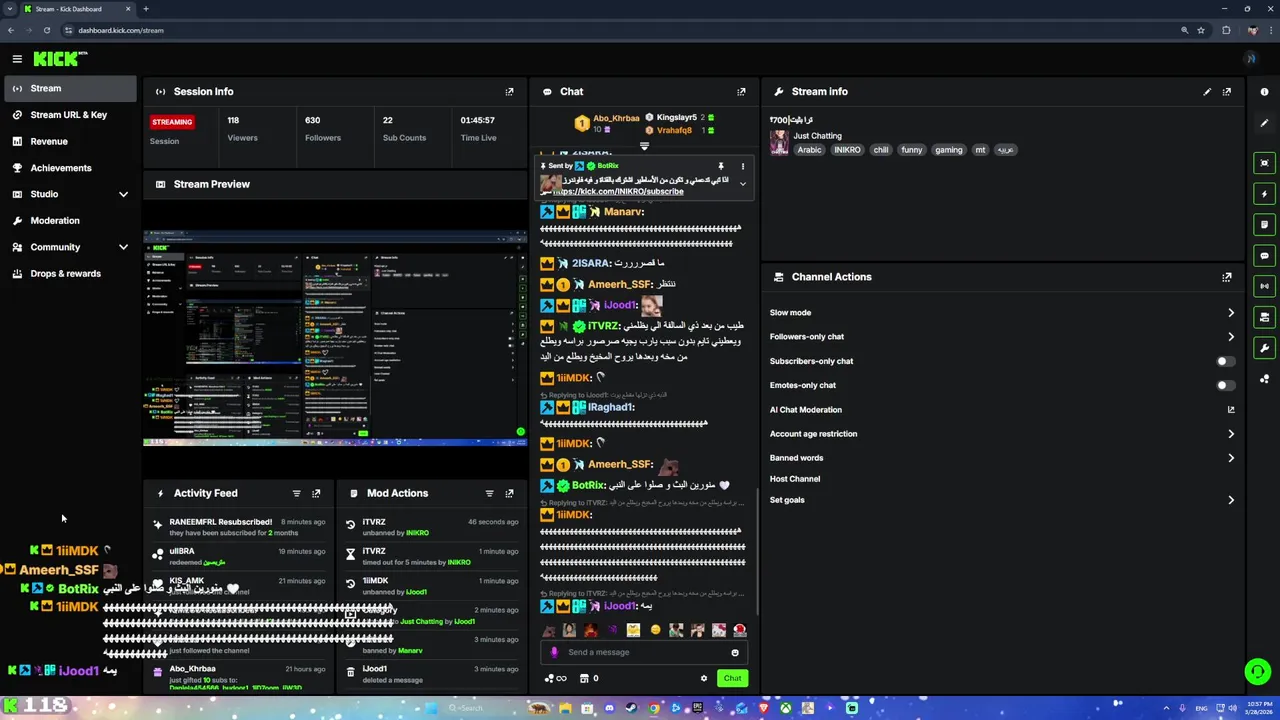1280x720 pixels.
Task: Edit stream info with the pencil icon
Action: 1207,92
